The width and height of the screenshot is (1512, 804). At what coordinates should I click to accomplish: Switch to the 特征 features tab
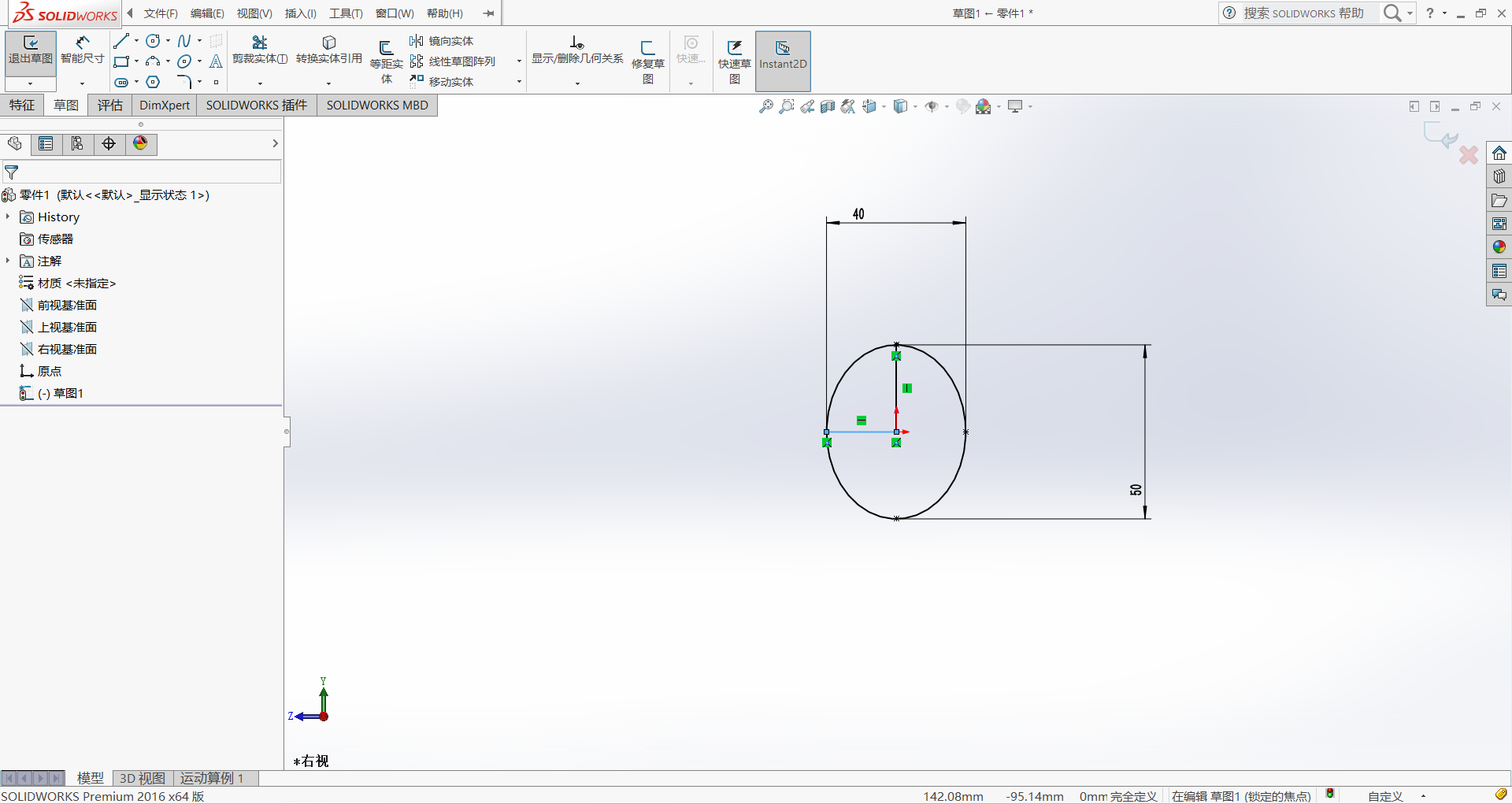click(x=22, y=106)
